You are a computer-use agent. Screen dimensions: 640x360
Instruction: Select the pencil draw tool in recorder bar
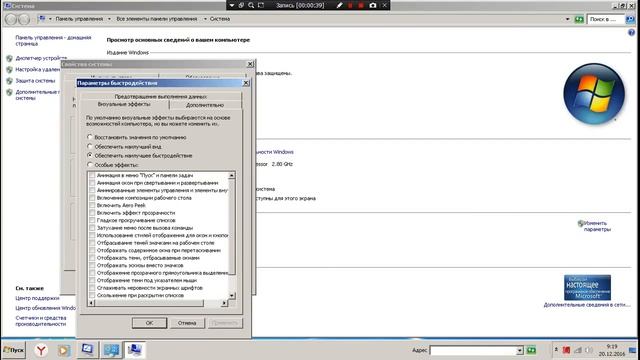tap(339, 5)
